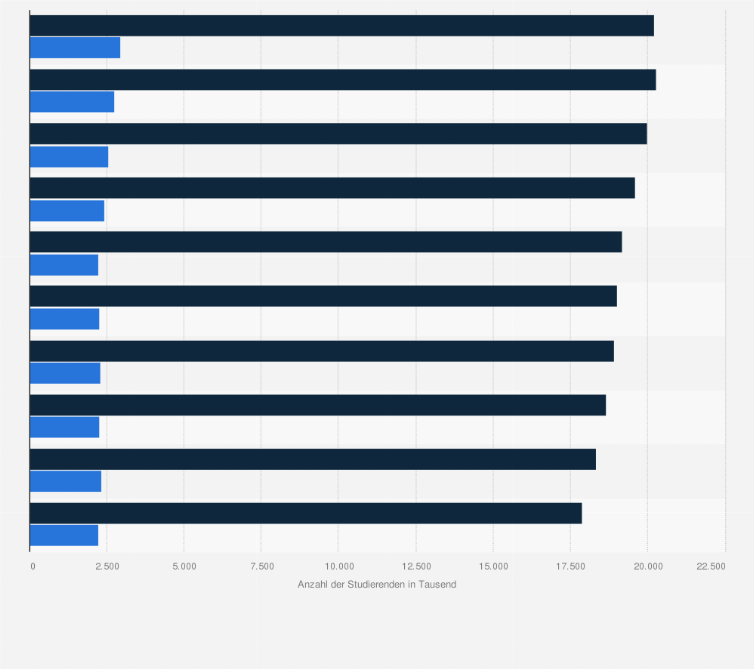Screen dimensions: 754x669
Task: Select the second-to-last dark navy bar
Action: click(313, 459)
